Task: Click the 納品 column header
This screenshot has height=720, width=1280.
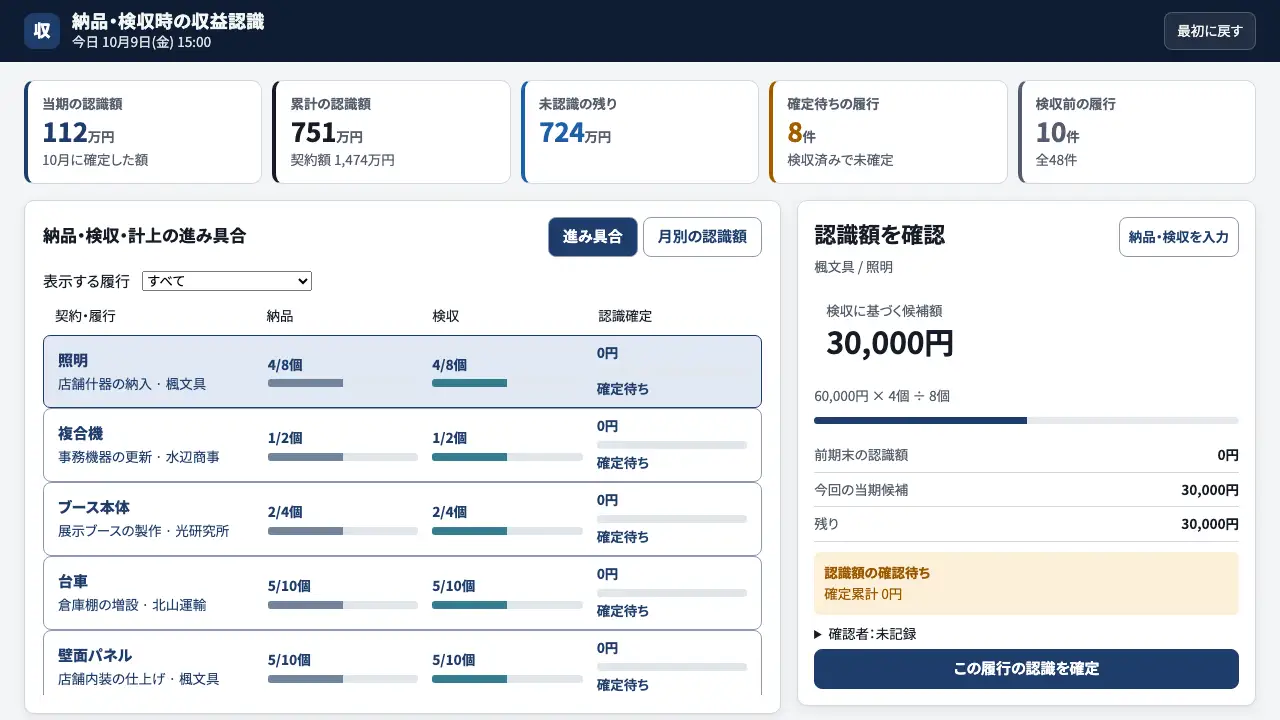Action: 280,316
